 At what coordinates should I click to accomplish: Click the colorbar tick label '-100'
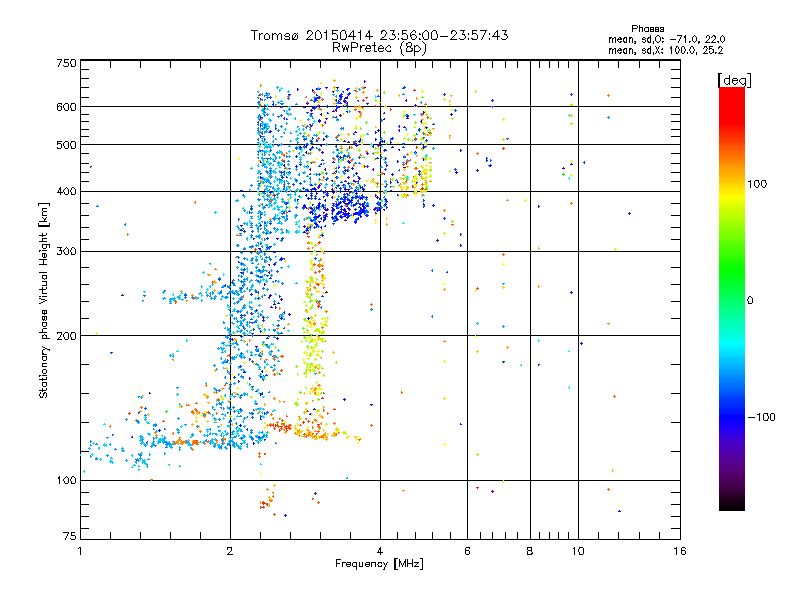pyautogui.click(x=762, y=417)
